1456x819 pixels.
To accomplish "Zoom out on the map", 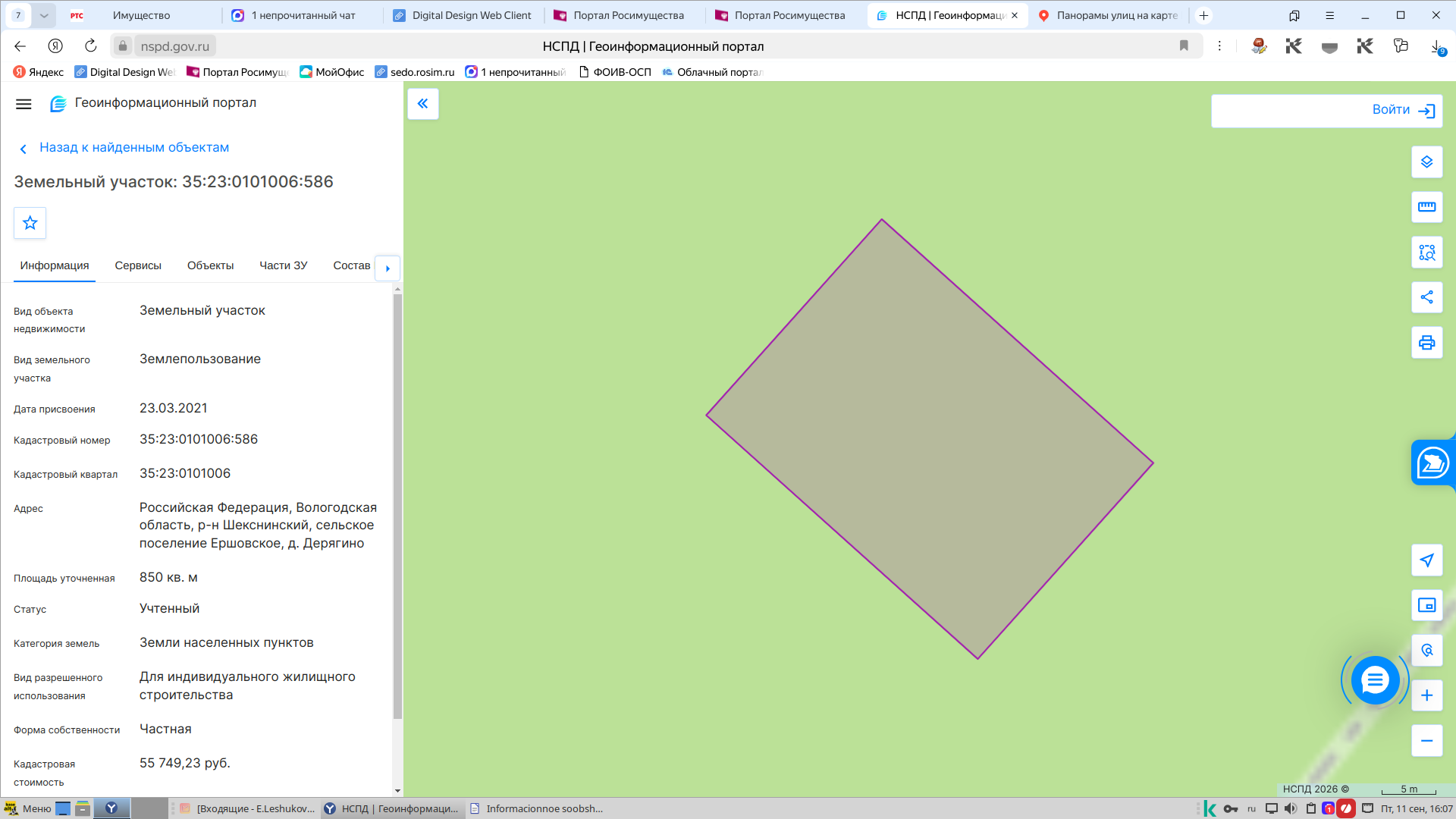I will 1426,741.
